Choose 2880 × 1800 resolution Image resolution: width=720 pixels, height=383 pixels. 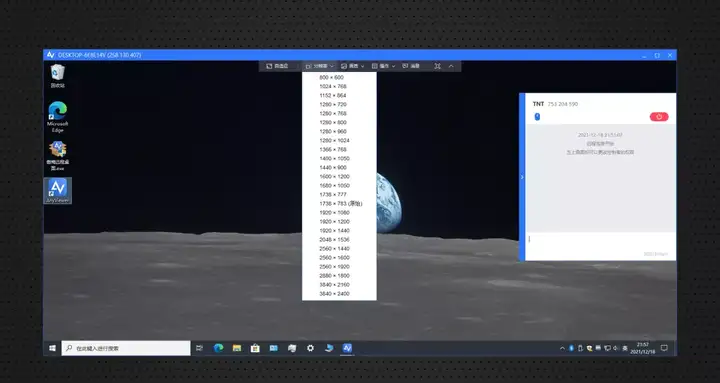pyautogui.click(x=339, y=276)
